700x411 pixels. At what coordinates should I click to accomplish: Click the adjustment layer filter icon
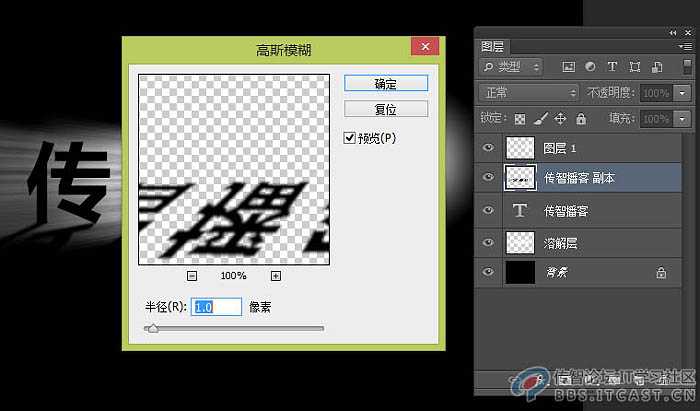tap(590, 67)
